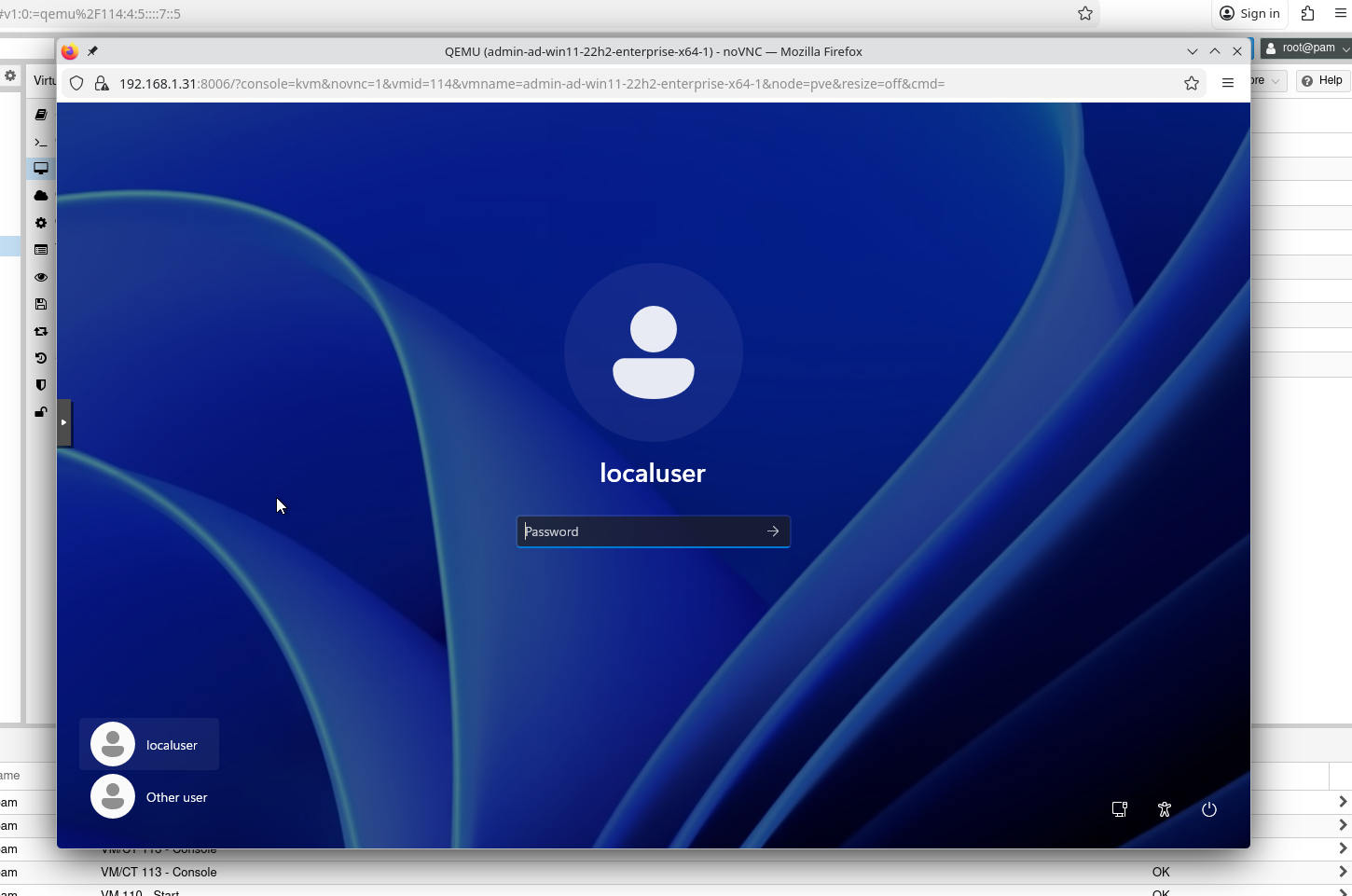Select the Other user account
This screenshot has height=896, width=1352.
(x=149, y=797)
